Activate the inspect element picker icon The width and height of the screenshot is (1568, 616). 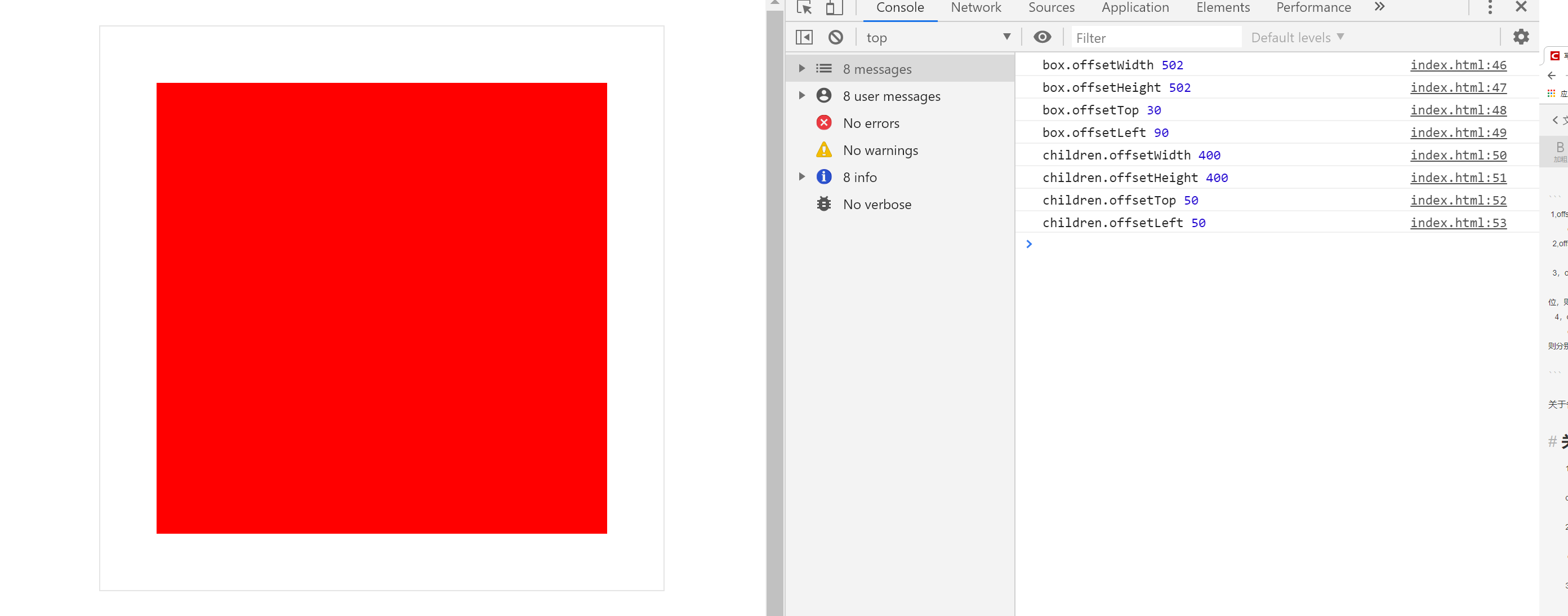804,7
